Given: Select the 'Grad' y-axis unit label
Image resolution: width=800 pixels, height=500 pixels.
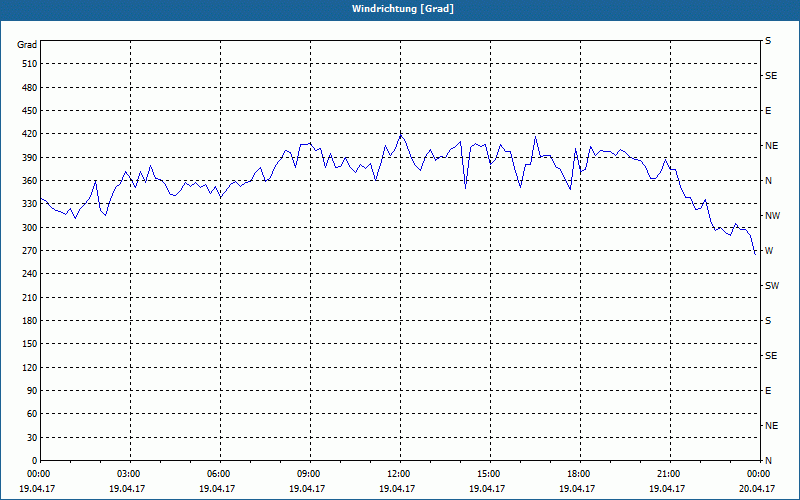Looking at the screenshot, I should click(x=27, y=45).
